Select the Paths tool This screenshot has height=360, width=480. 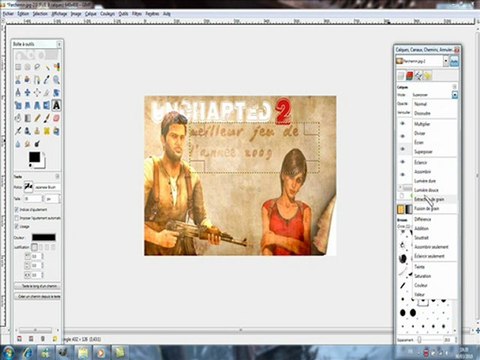(x=37, y=80)
